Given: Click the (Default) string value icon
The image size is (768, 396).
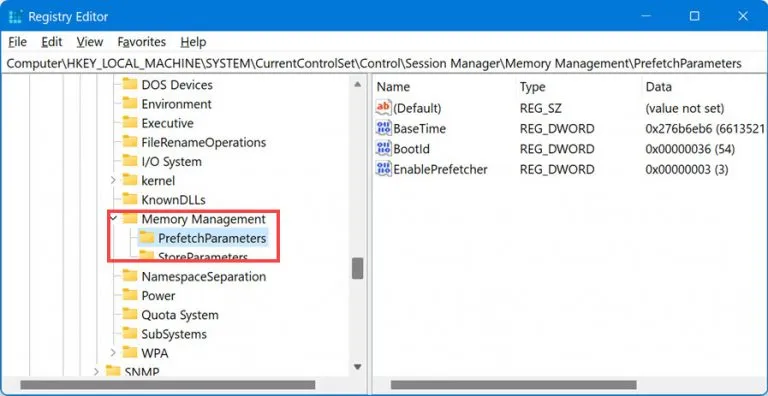Looking at the screenshot, I should pos(384,108).
